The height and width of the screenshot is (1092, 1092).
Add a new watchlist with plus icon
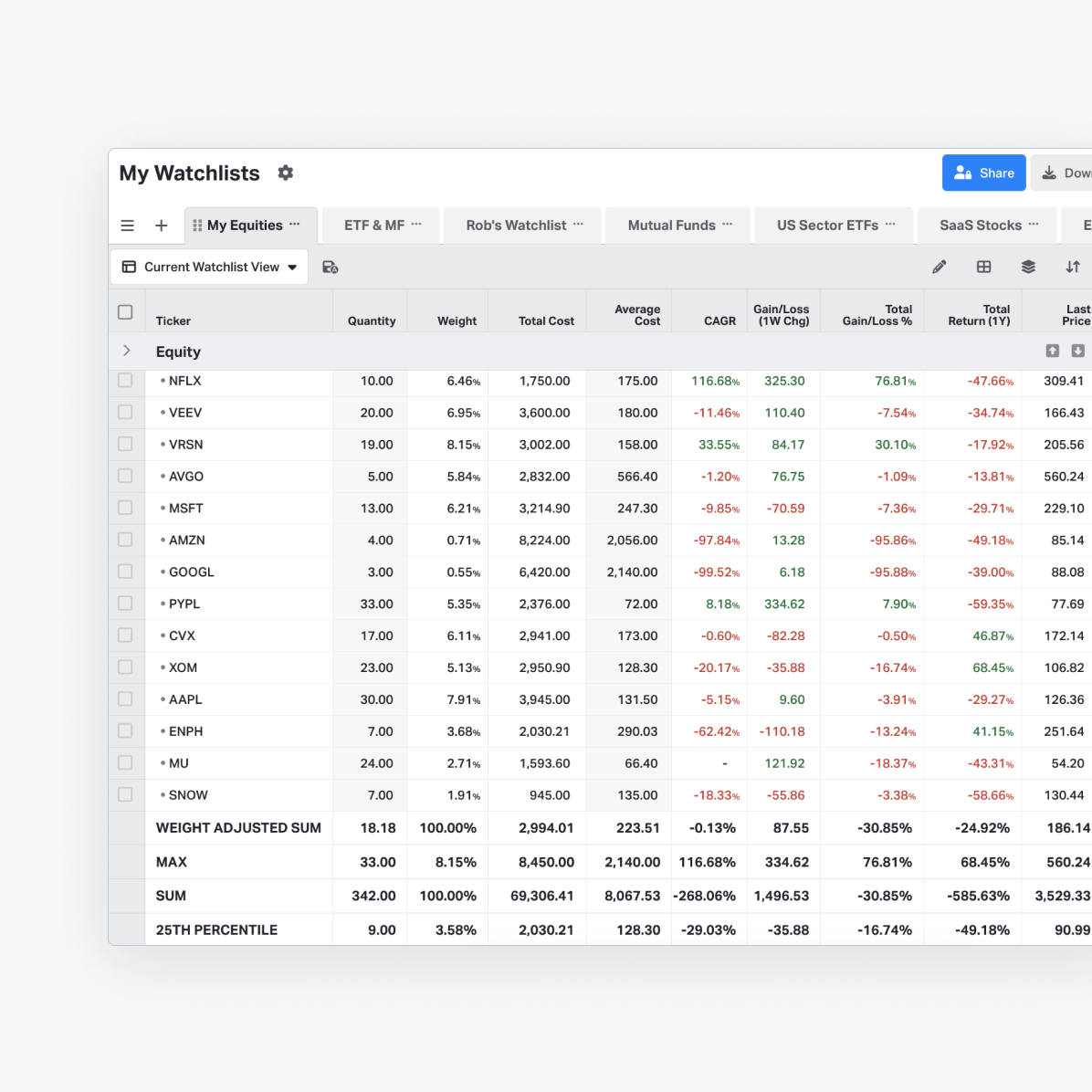[x=161, y=226]
